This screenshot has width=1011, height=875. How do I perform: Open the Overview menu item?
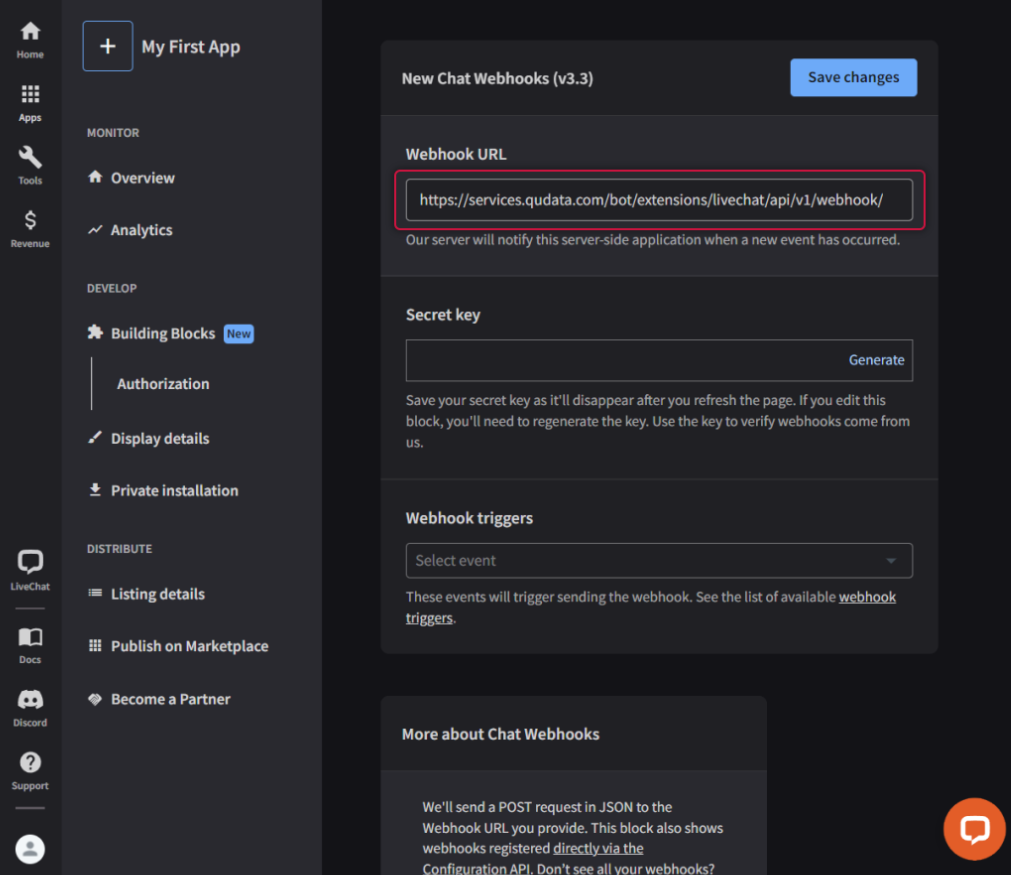[142, 178]
